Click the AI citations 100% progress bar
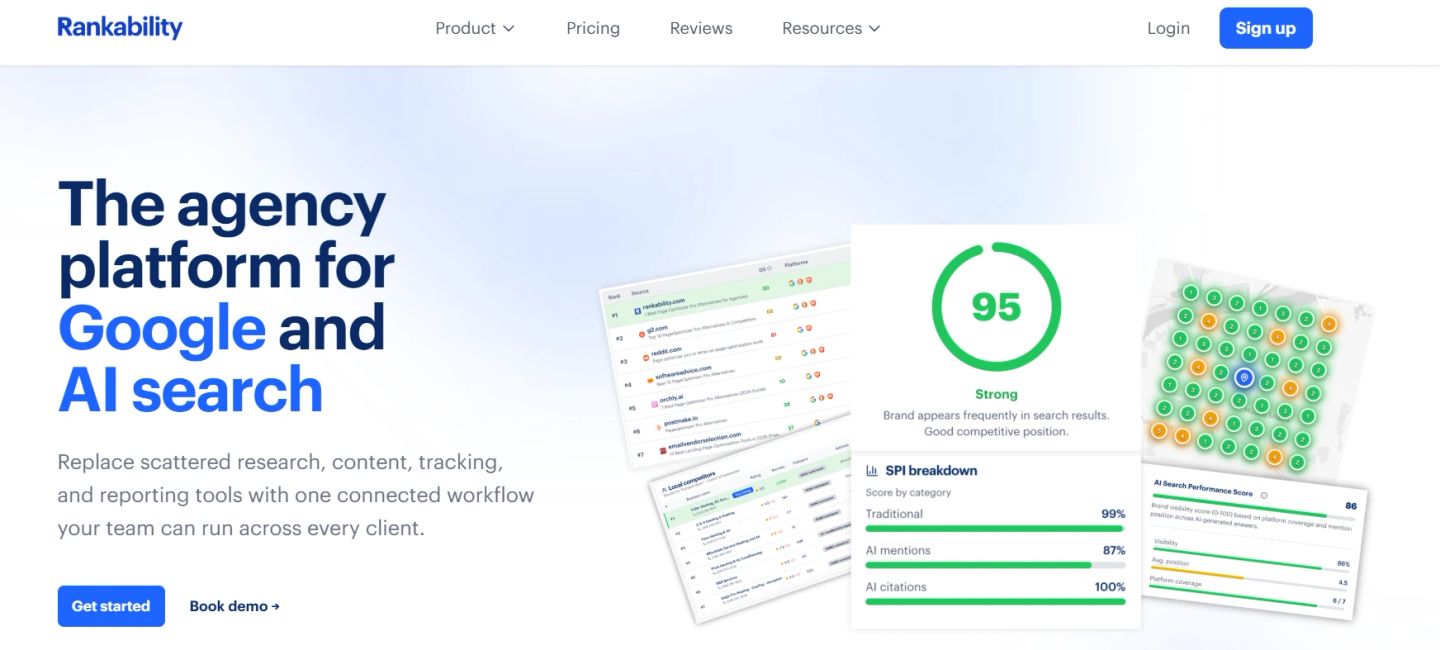Viewport: 1440px width, 650px height. [996, 601]
